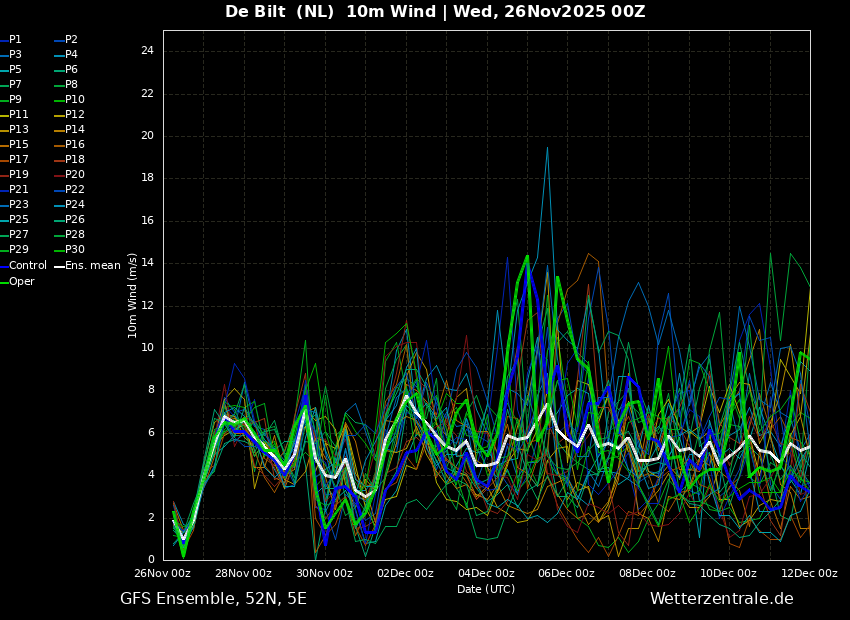Click the chart title De Bilt (NL)
Image resolution: width=850 pixels, height=620 pixels.
coord(279,11)
